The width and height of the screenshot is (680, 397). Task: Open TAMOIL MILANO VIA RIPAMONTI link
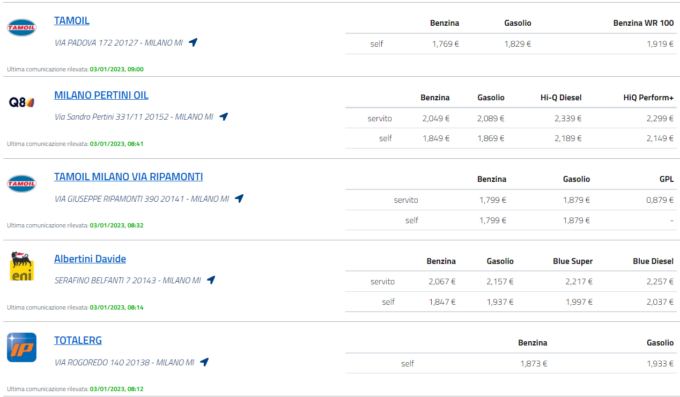(128, 177)
